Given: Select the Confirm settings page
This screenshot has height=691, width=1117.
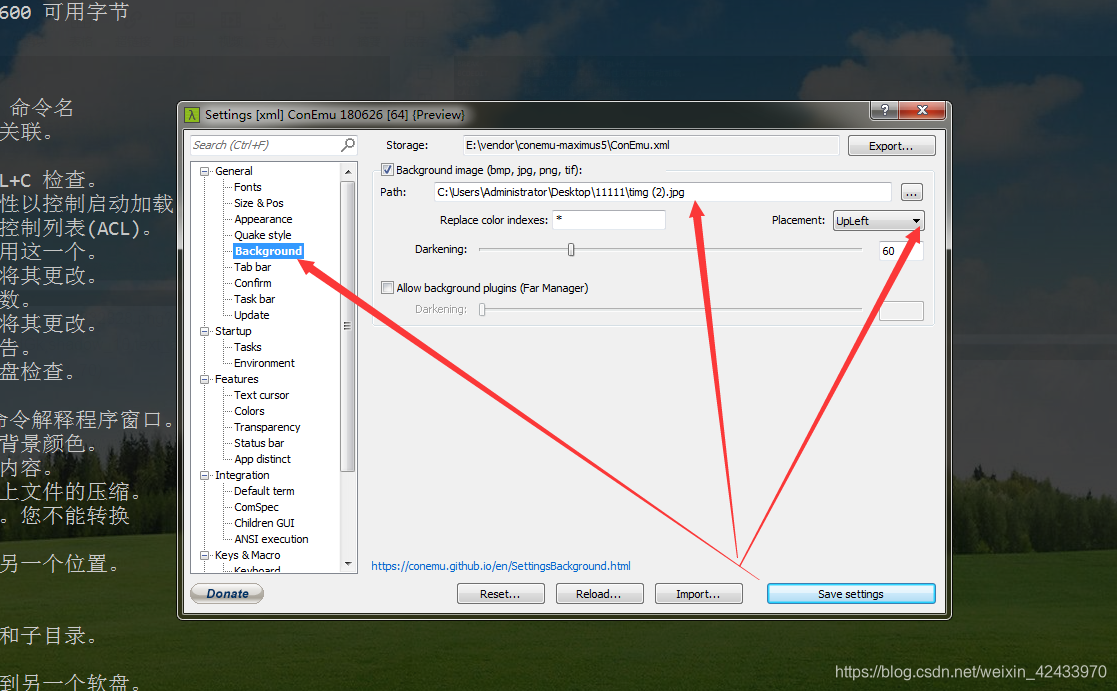Looking at the screenshot, I should point(252,283).
